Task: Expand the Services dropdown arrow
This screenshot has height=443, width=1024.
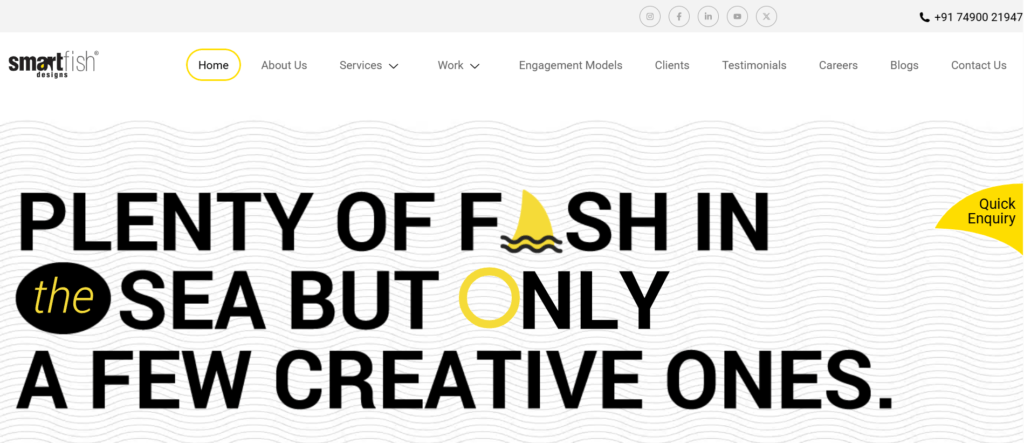Action: coord(393,66)
